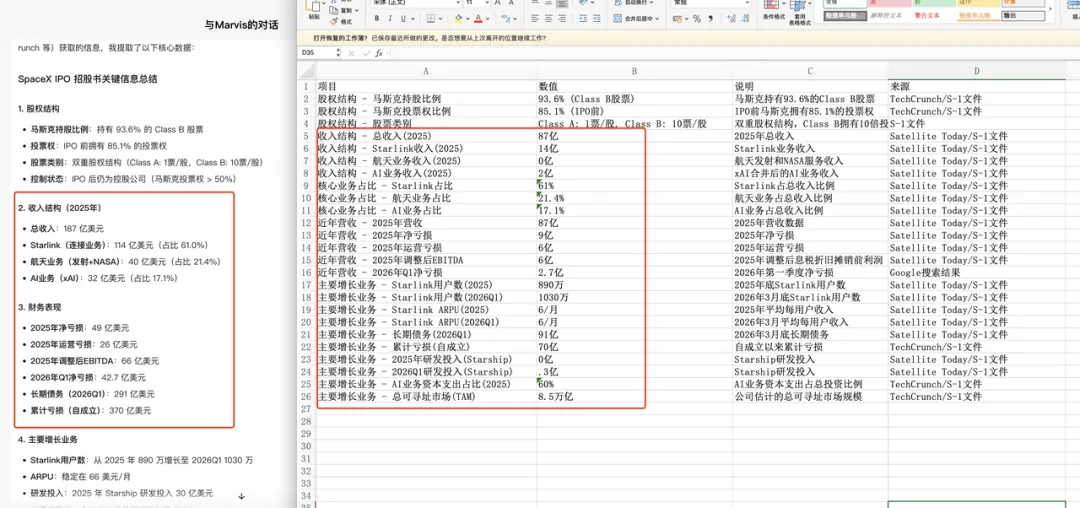This screenshot has width=1080, height=508.
Task: Click the Insert Function fx icon
Action: click(379, 53)
